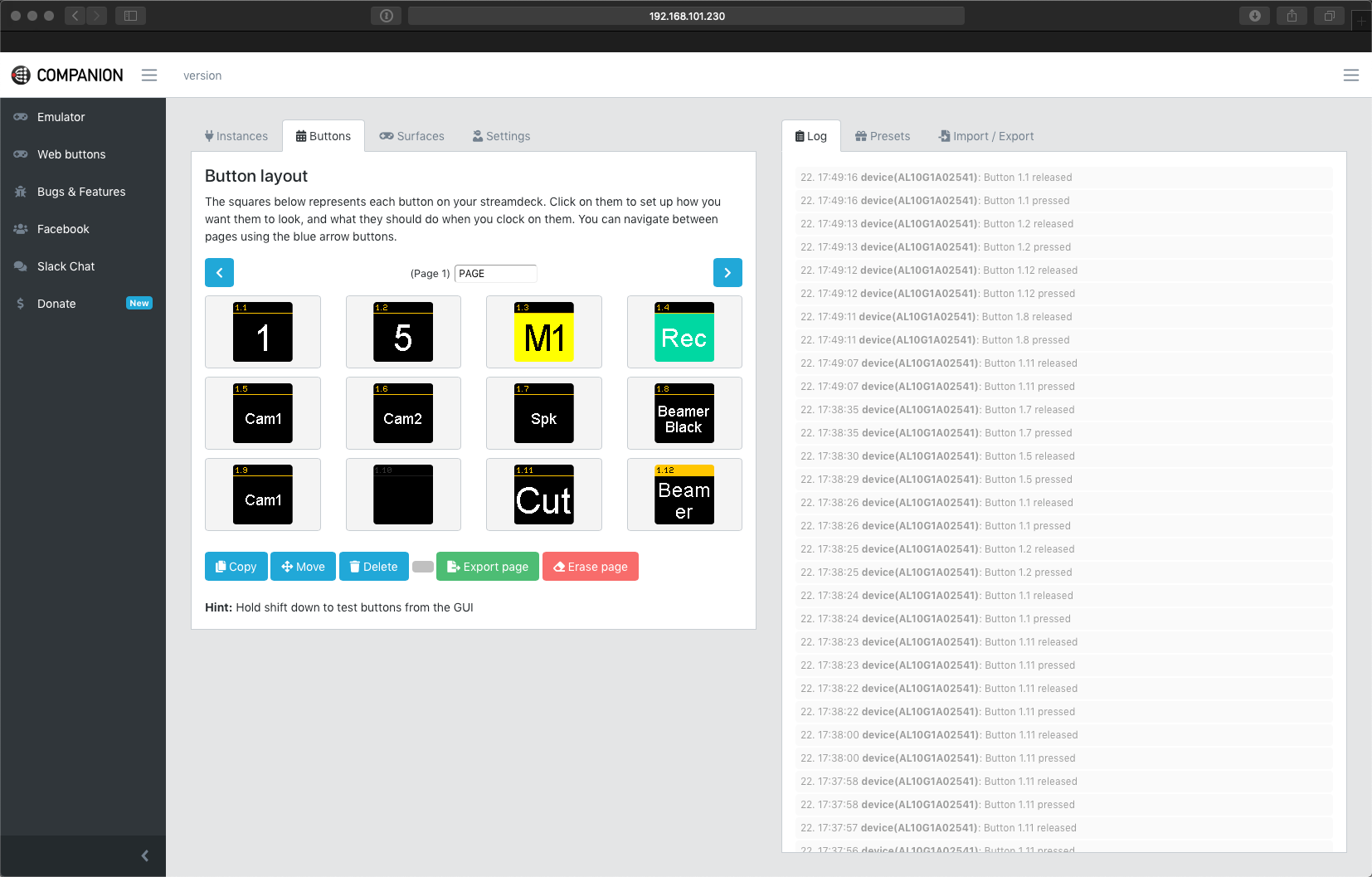Click the 17:49:16 'Button 1.1 released' log entry
The height and width of the screenshot is (877, 1372).
[1065, 178]
